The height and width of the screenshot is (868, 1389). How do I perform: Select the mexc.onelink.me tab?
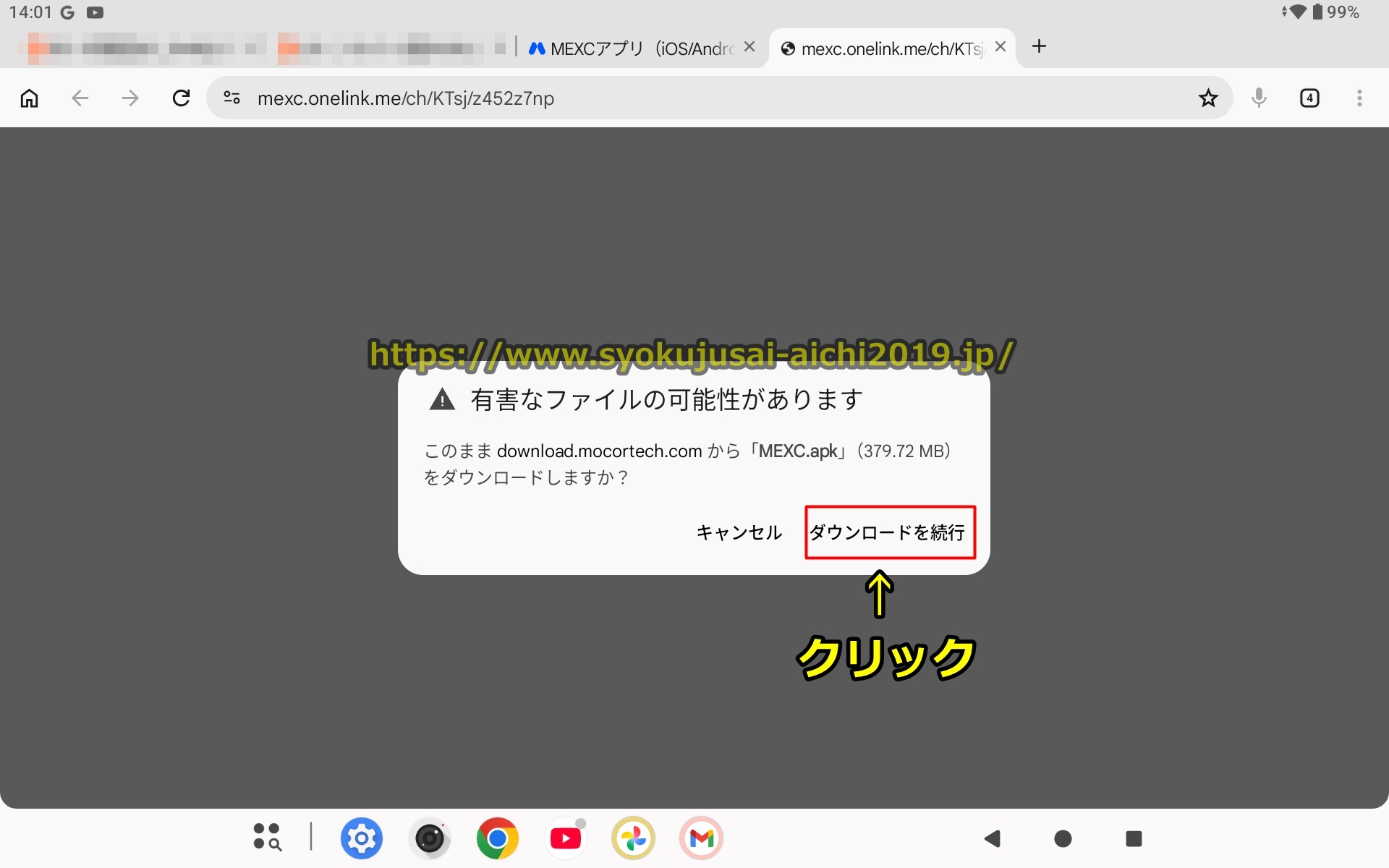pyautogui.click(x=883, y=48)
